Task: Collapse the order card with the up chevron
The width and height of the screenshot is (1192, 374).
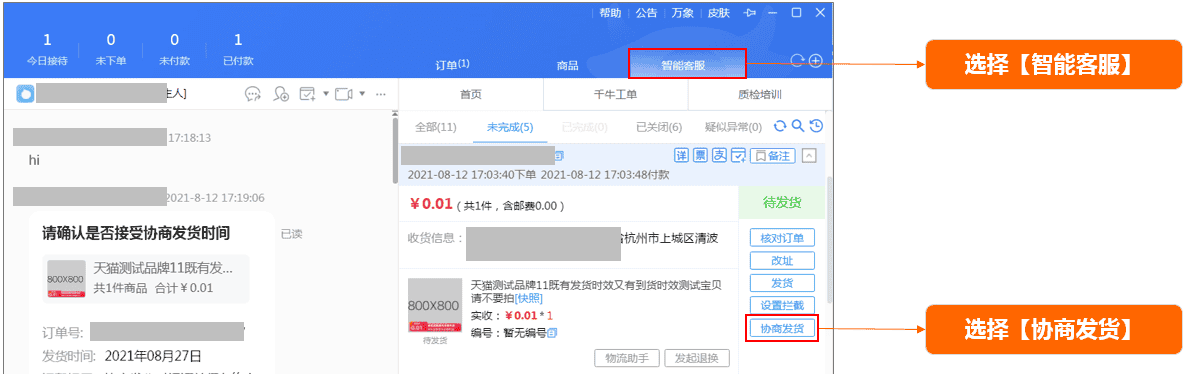Action: [x=810, y=155]
